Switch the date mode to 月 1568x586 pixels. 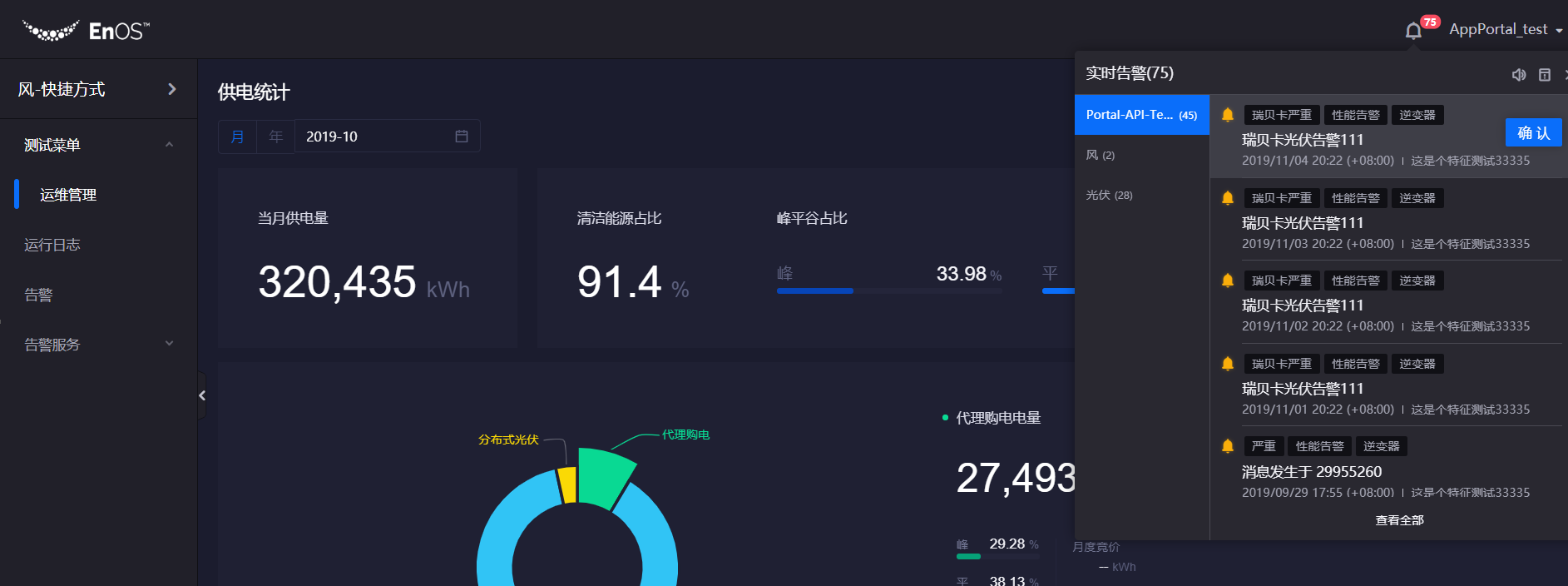237,137
